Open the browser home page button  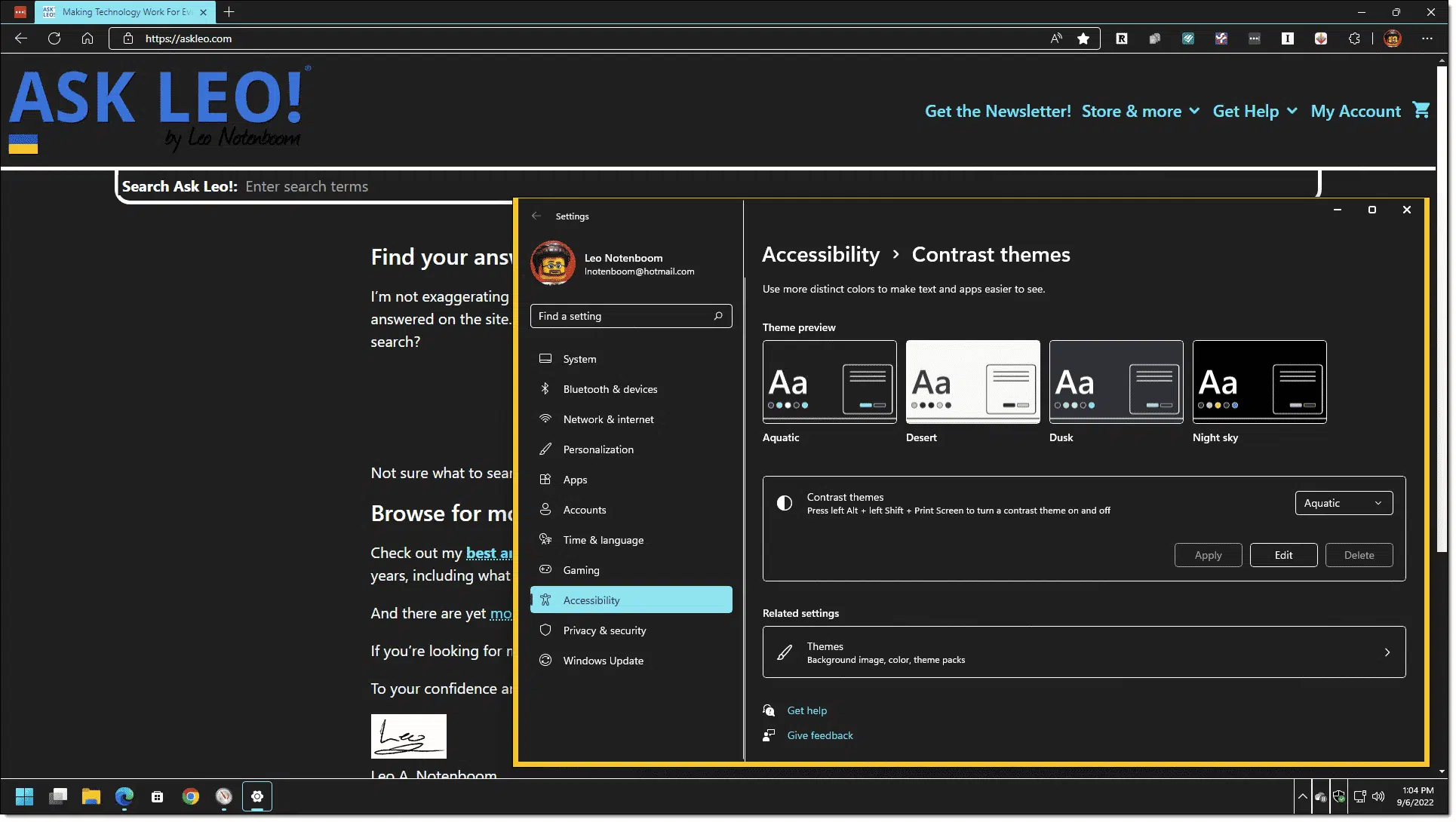88,38
